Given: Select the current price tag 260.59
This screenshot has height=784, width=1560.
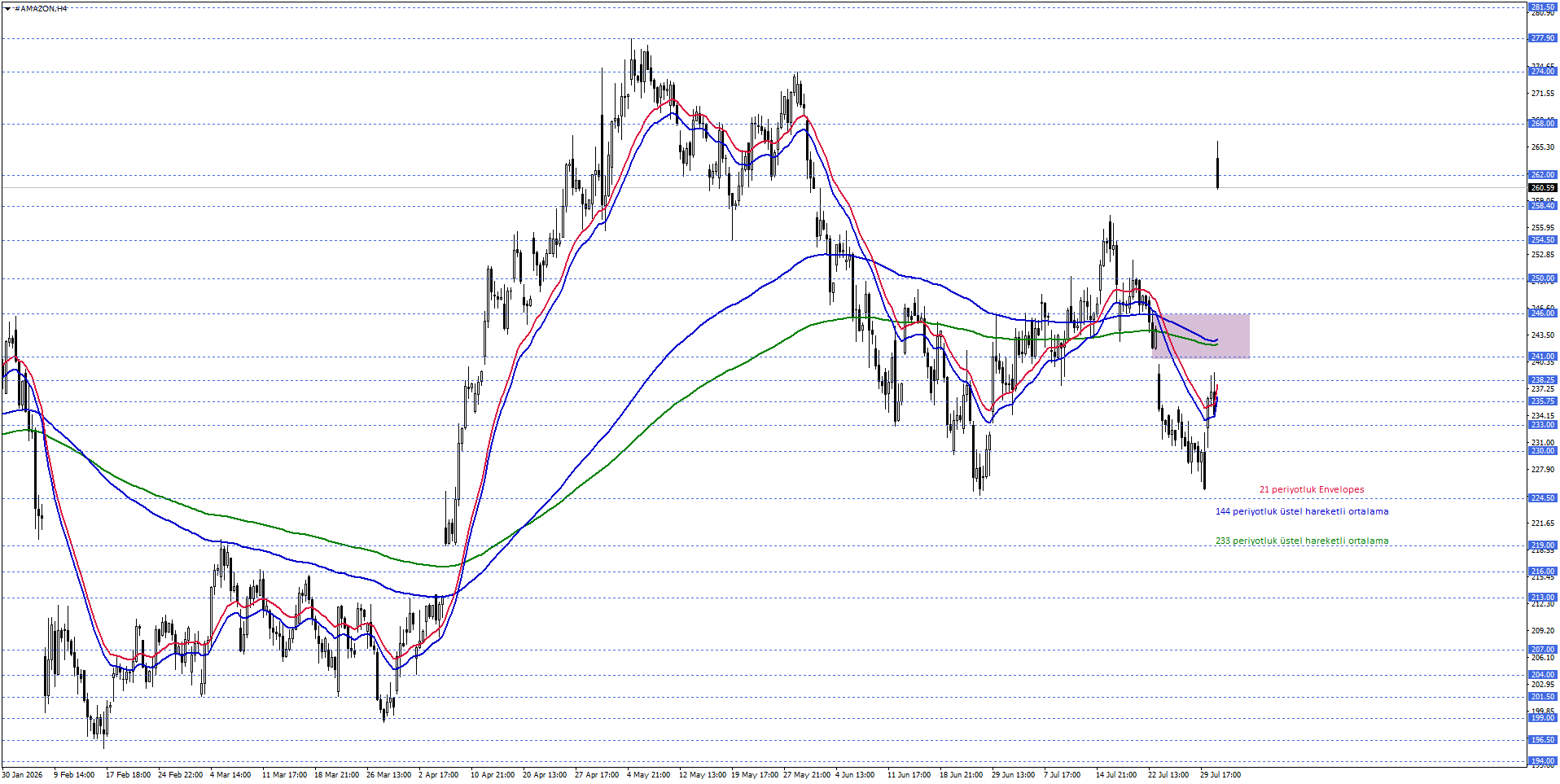Looking at the screenshot, I should pyautogui.click(x=1542, y=188).
